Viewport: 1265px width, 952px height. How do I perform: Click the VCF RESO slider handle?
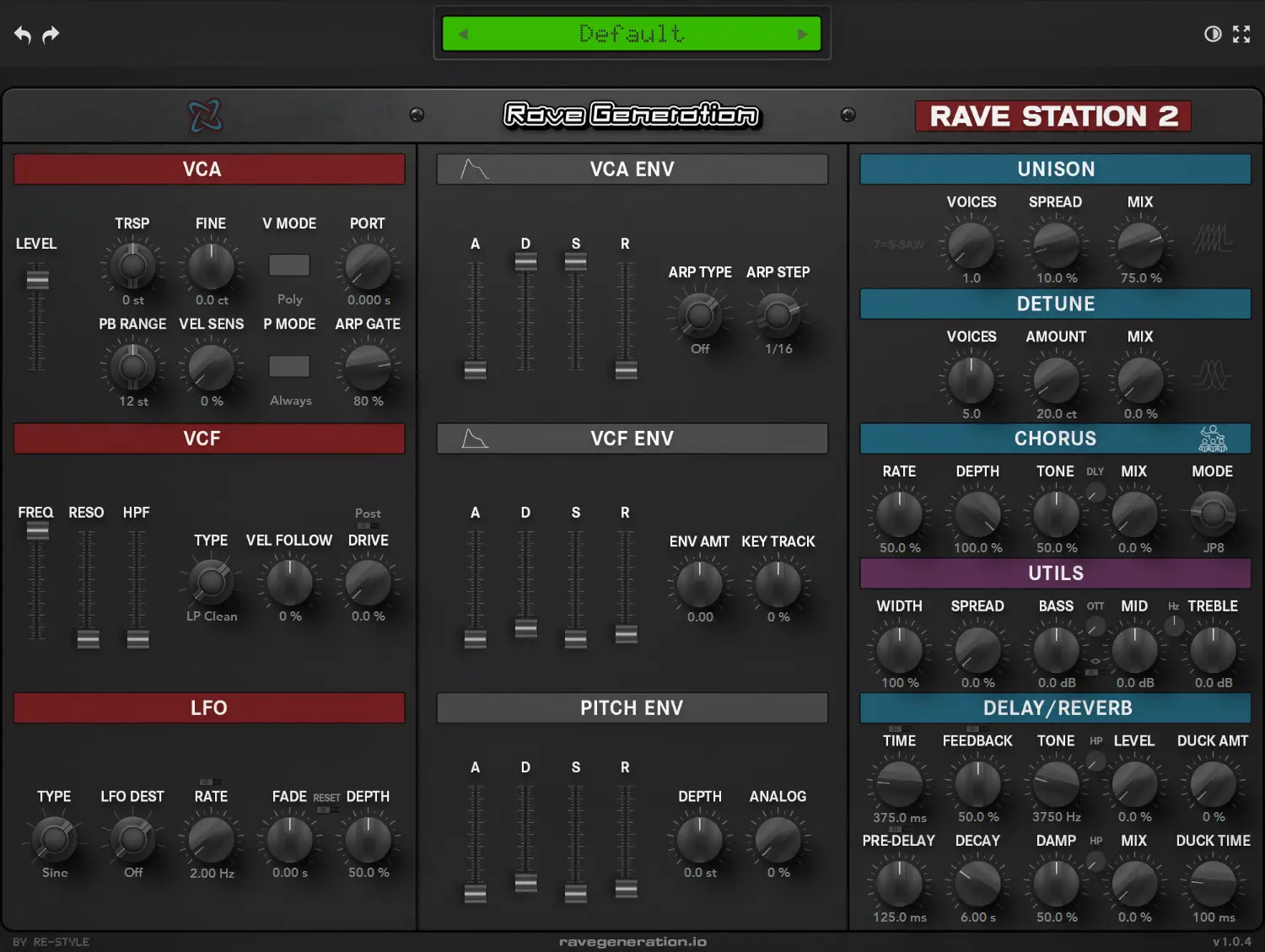(x=88, y=639)
